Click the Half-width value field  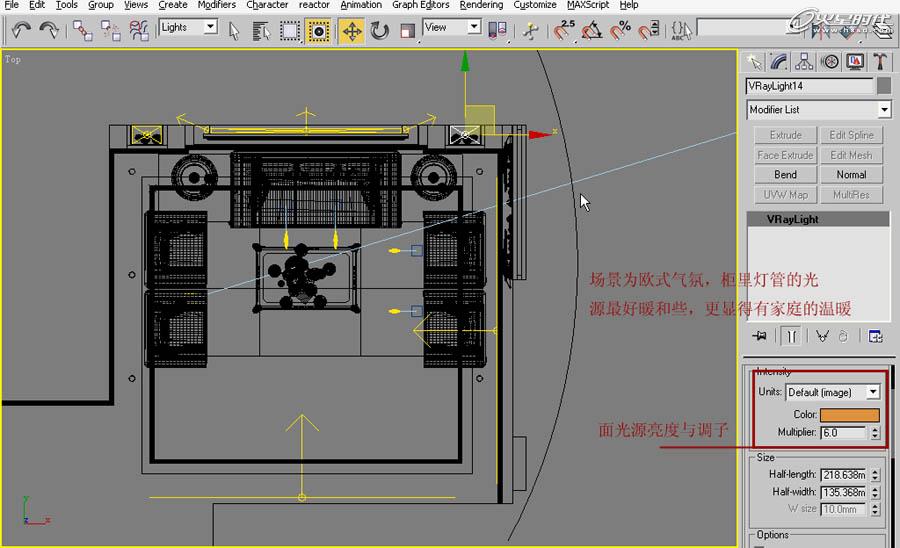843,492
